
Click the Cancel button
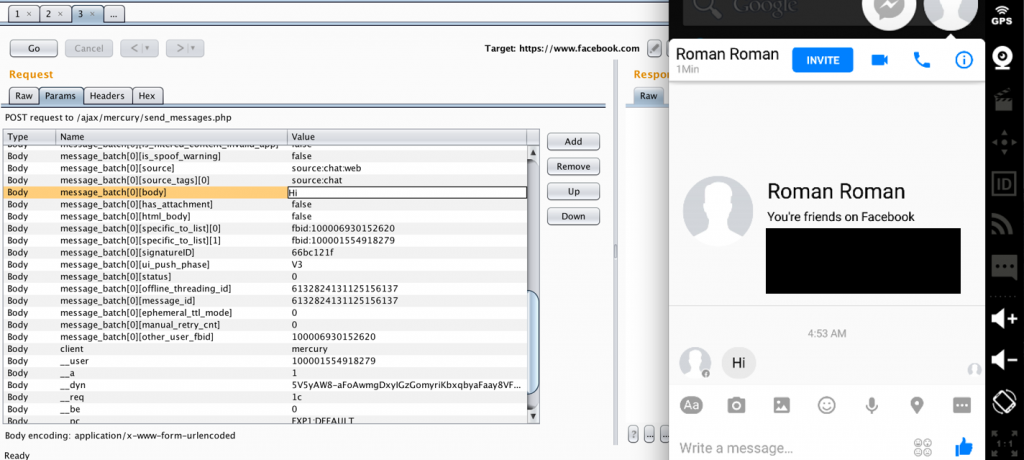(x=89, y=48)
